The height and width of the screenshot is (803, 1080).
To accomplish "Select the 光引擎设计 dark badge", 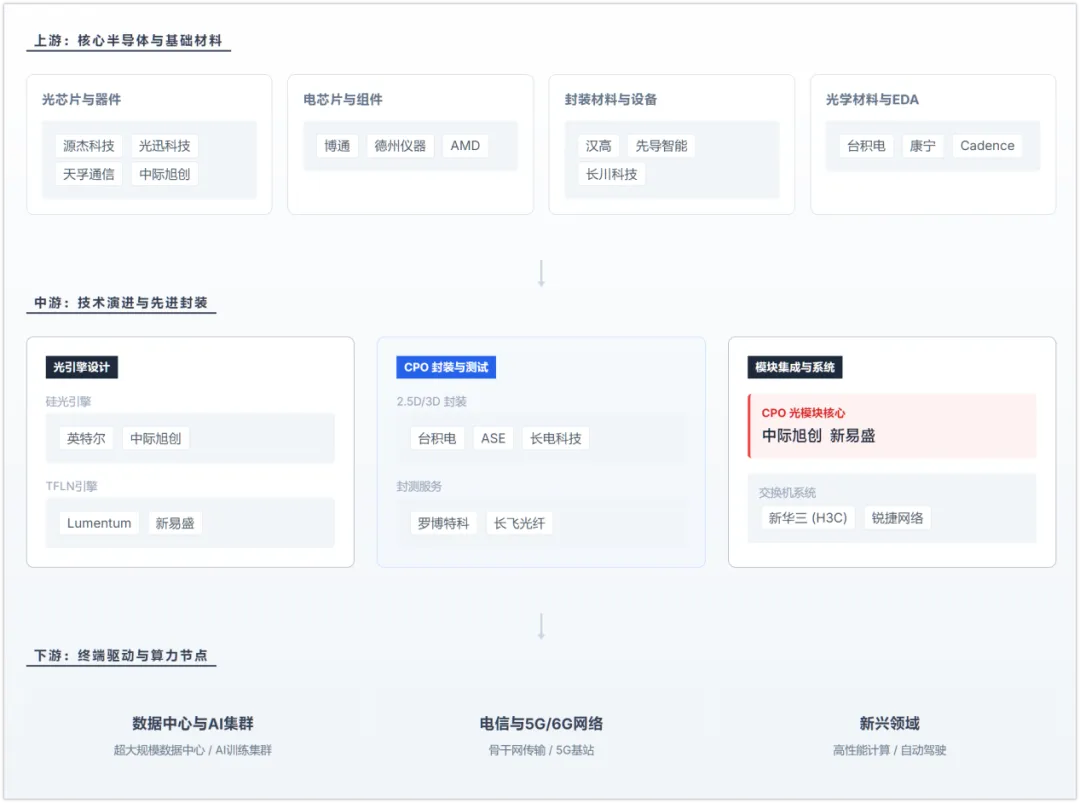I will [x=82, y=368].
